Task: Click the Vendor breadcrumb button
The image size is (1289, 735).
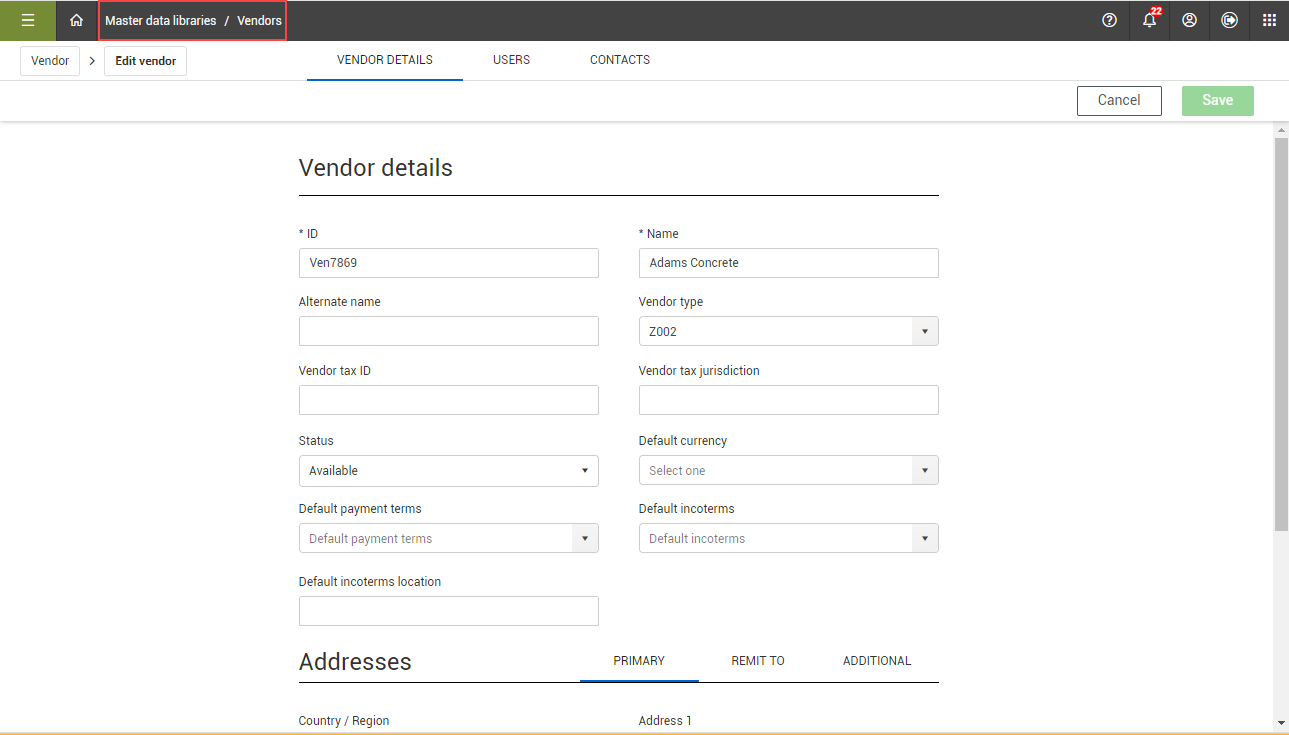Action: click(50, 61)
